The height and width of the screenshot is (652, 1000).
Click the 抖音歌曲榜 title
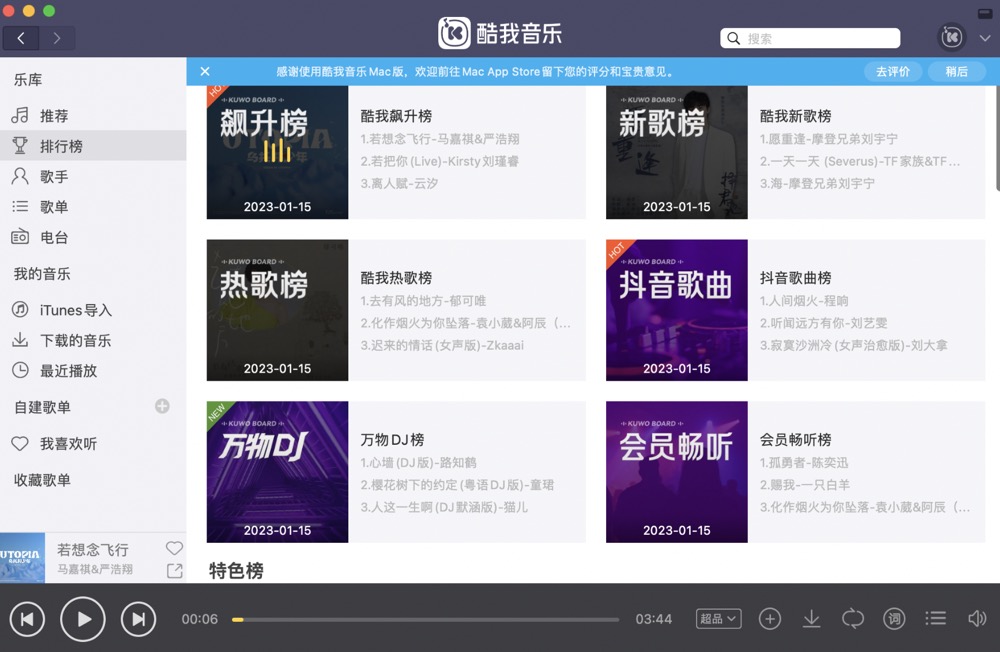point(795,278)
